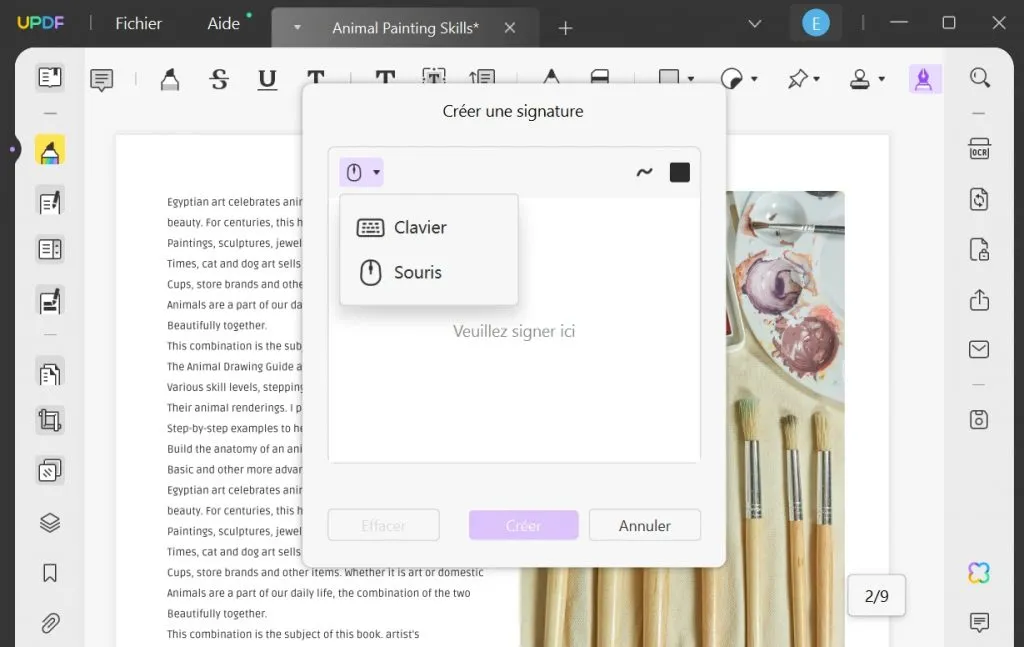
Task: Open the Edit PDF tool in sidebar
Action: pos(50,202)
